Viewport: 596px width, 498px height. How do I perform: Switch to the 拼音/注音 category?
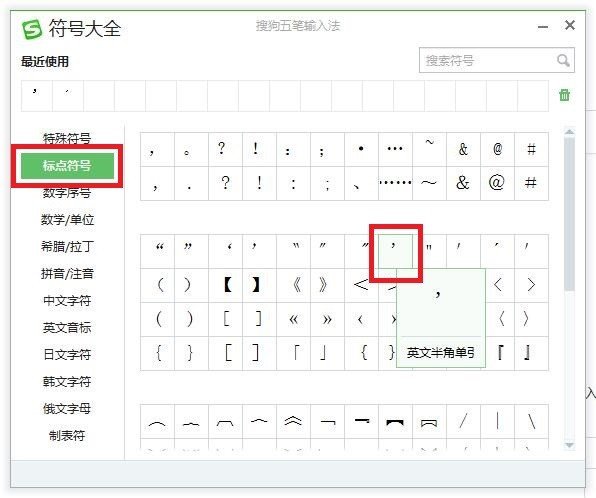[x=67, y=274]
